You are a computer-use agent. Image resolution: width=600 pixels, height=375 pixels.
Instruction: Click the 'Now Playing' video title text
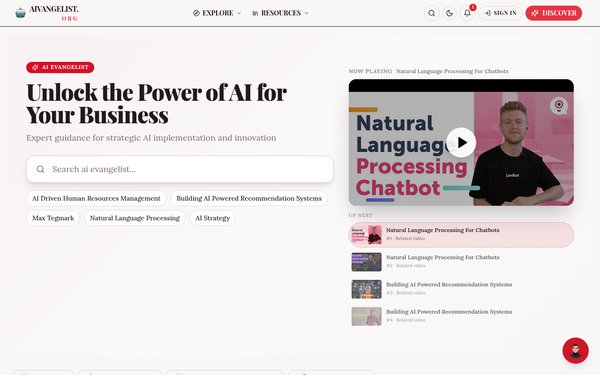(x=452, y=71)
